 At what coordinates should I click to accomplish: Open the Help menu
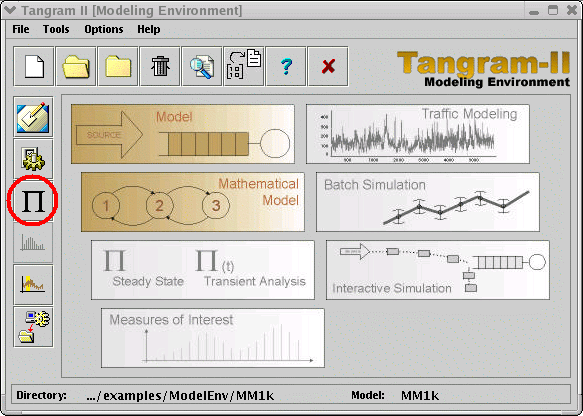(149, 29)
